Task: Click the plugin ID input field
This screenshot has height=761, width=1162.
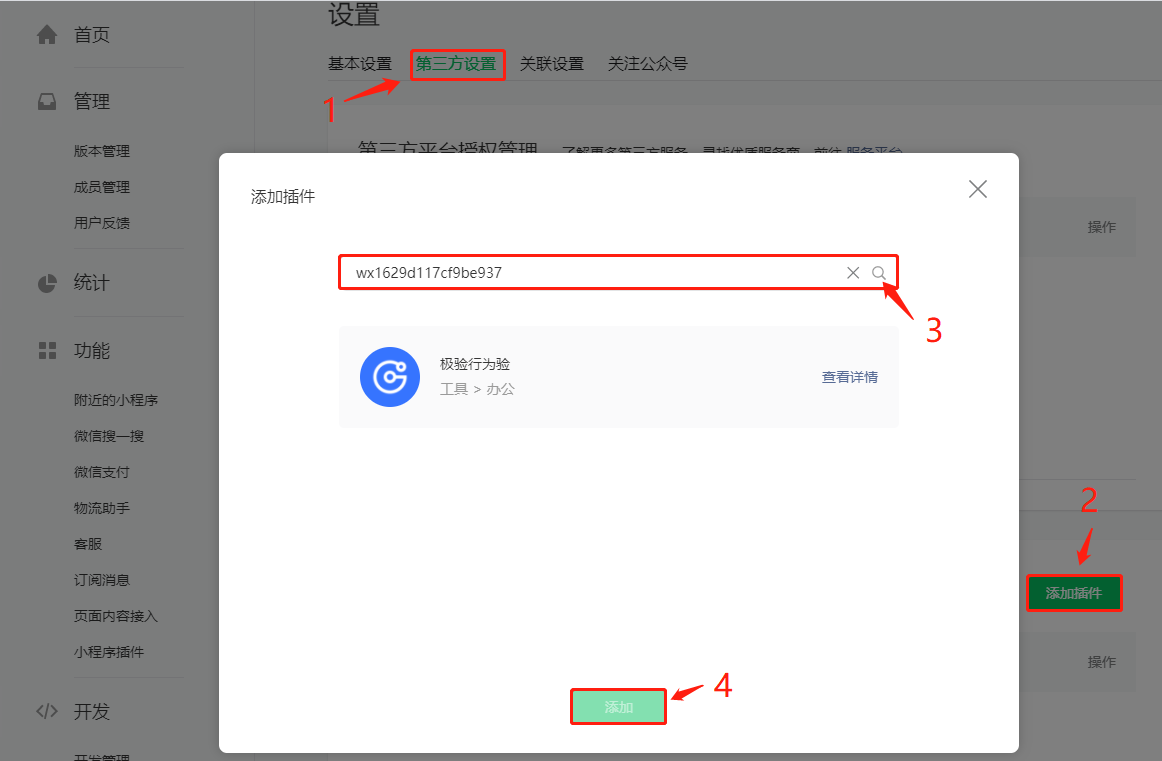Action: coord(600,272)
